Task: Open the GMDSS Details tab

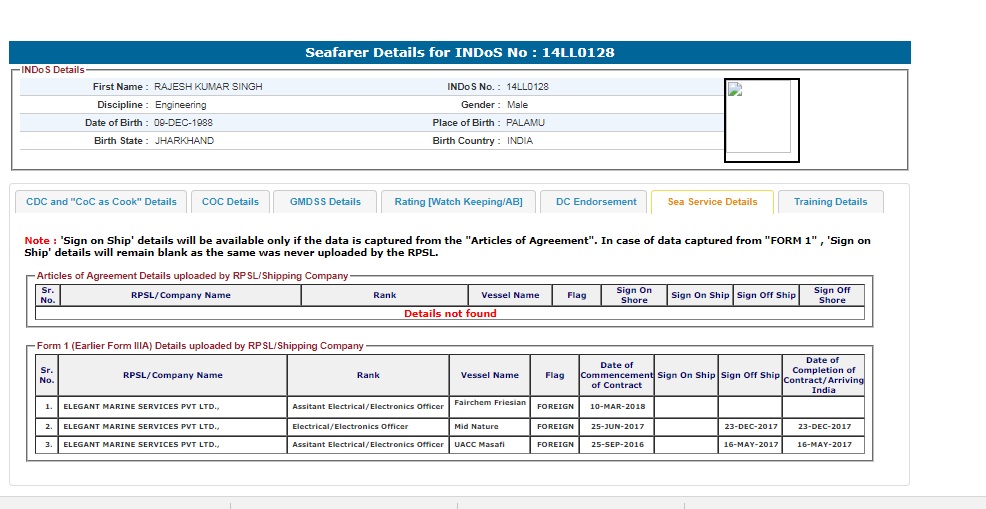Action: 325,202
